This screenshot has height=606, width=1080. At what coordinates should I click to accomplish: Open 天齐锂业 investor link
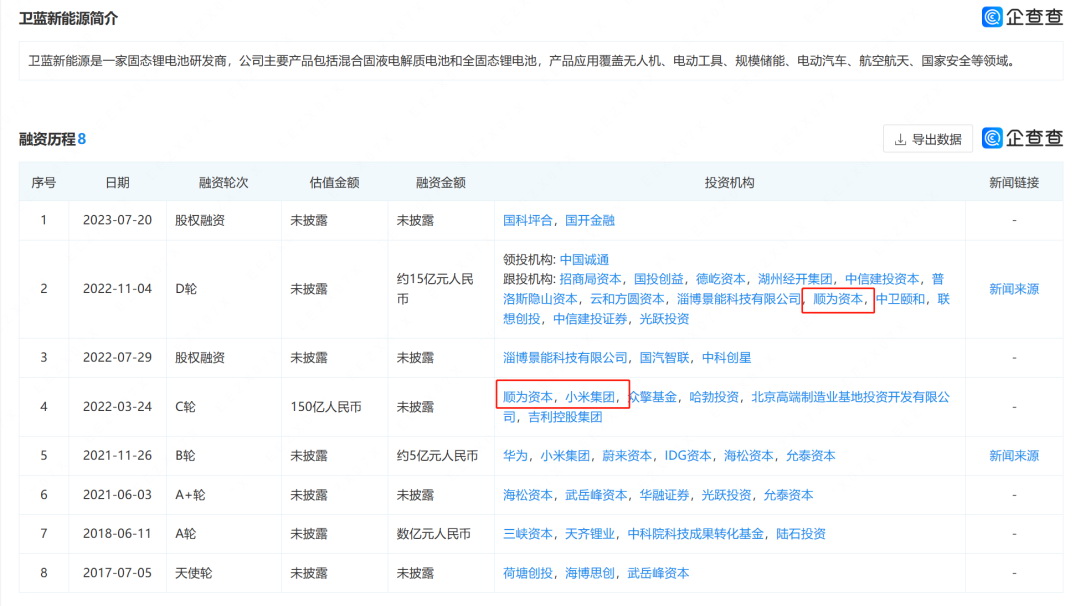(x=590, y=534)
